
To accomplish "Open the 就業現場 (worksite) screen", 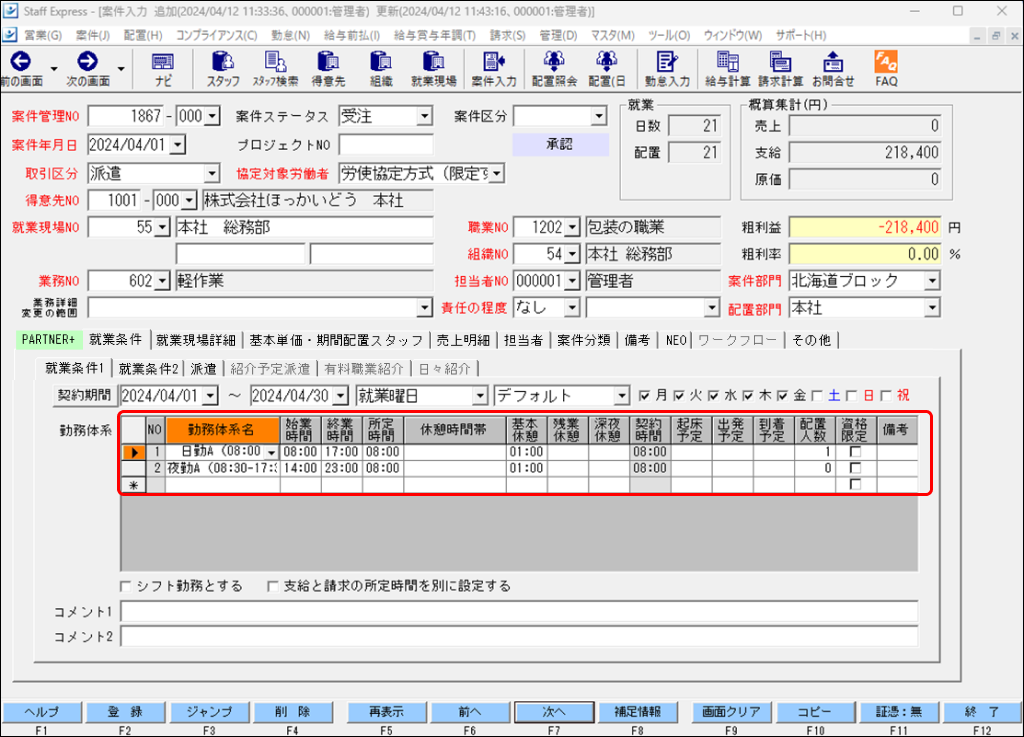I will [438, 68].
